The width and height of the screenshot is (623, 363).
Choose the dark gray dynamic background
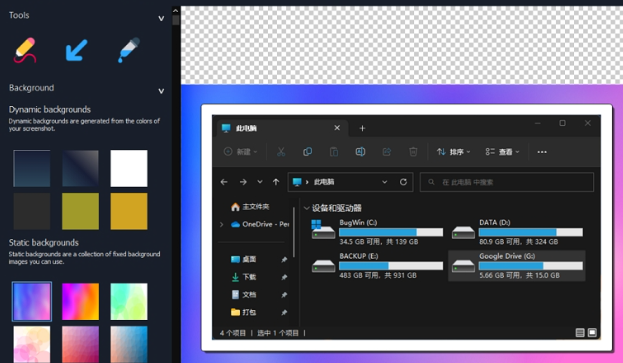tap(32, 211)
